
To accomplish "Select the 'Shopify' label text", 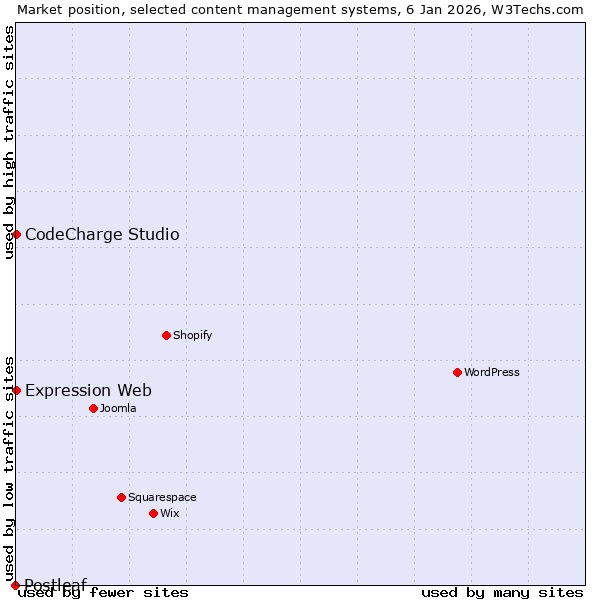I will click(192, 336).
